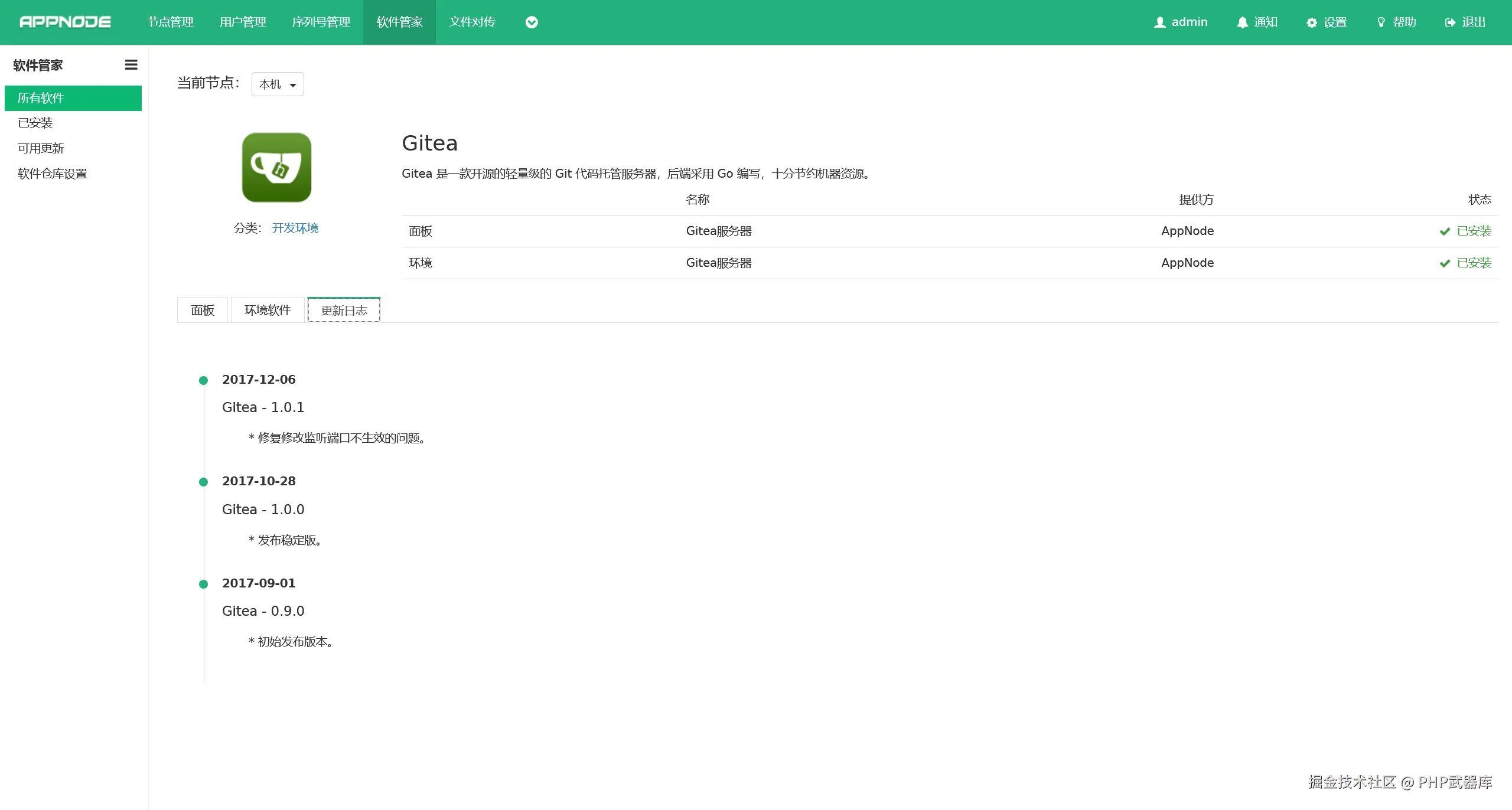1512x810 pixels.
Task: Open 软件仓库设置 in the sidebar
Action: click(53, 174)
